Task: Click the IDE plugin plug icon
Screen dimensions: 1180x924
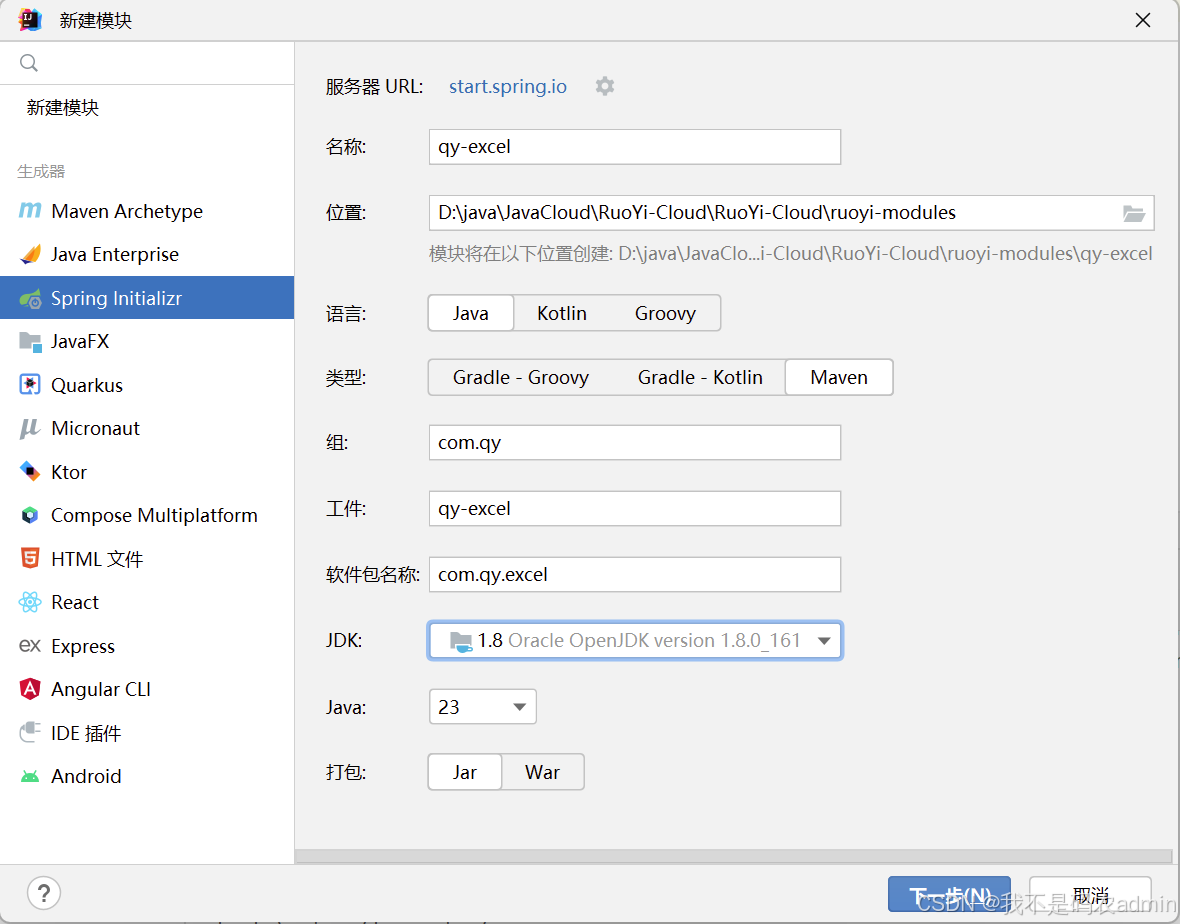Action: pos(29,732)
